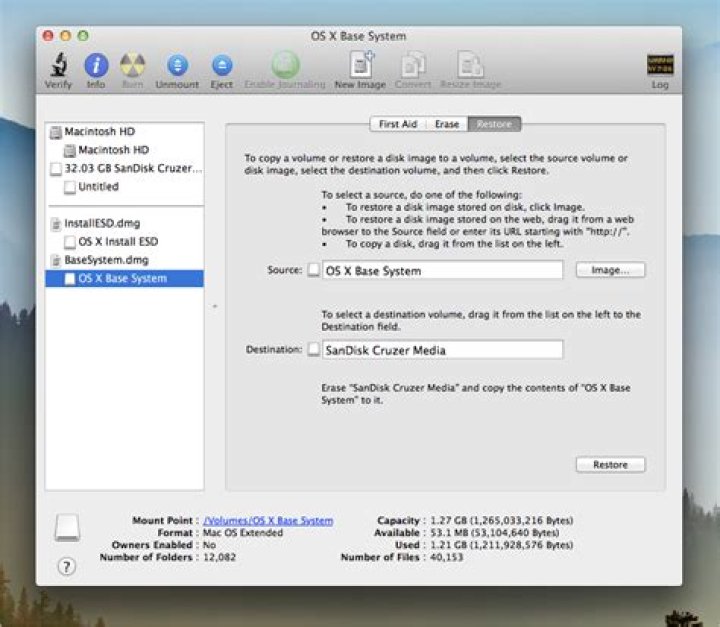
Task: Click the pane divider handle beside sidebar
Action: [215, 306]
